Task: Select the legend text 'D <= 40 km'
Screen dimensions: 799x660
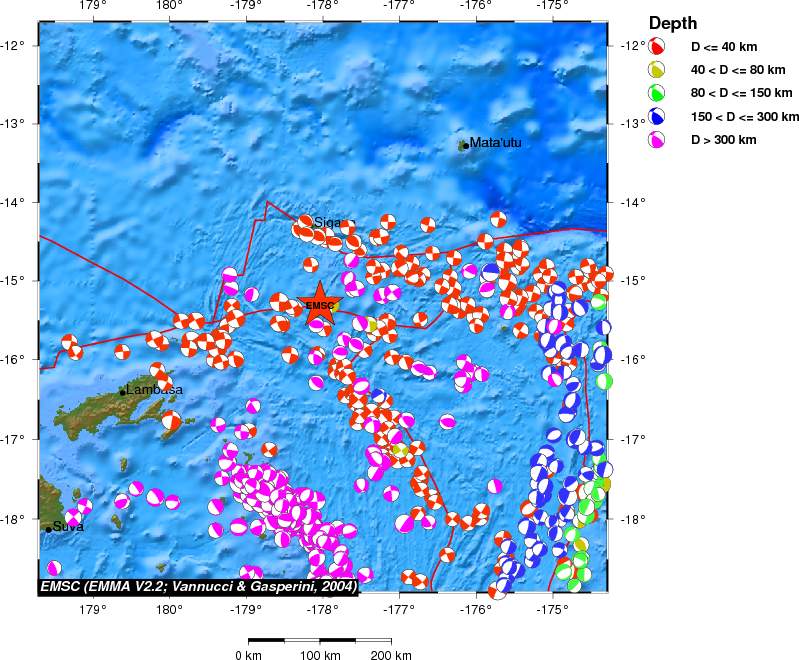Action: pos(724,47)
